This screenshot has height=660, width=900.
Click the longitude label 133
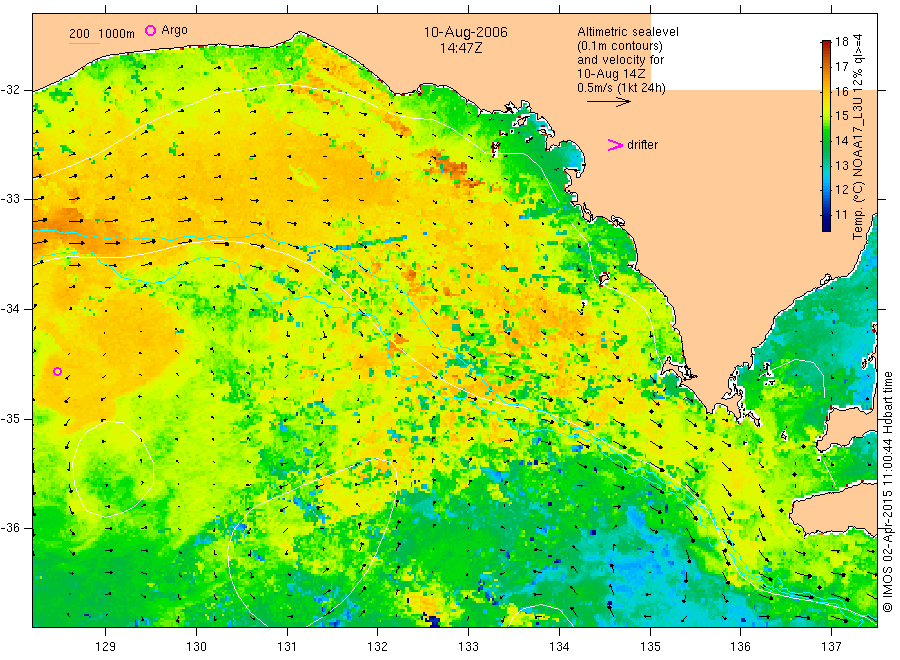[x=468, y=646]
